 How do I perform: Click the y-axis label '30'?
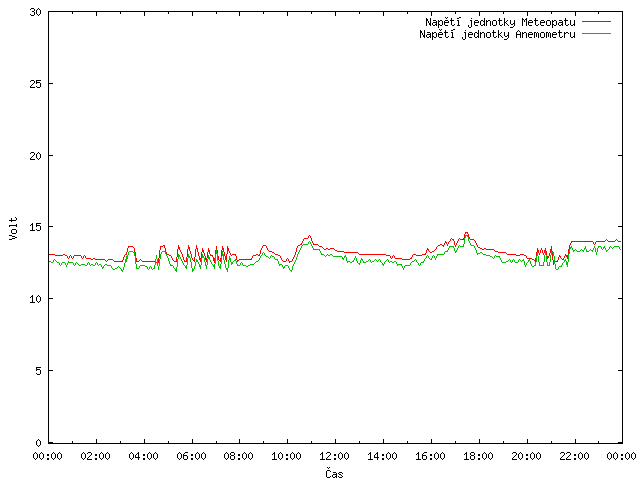pyautogui.click(x=36, y=12)
